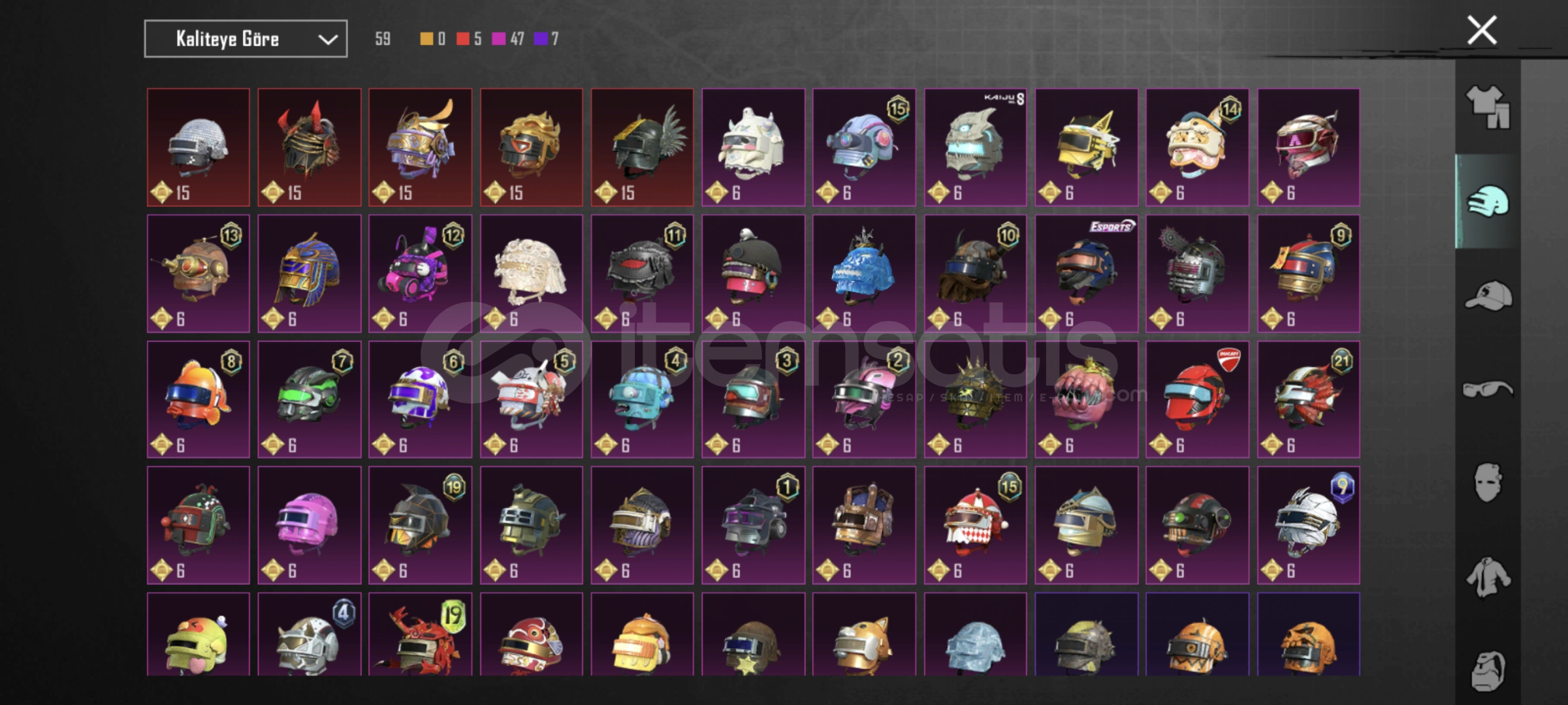
Task: Open the face mask category icon
Action: (1488, 482)
